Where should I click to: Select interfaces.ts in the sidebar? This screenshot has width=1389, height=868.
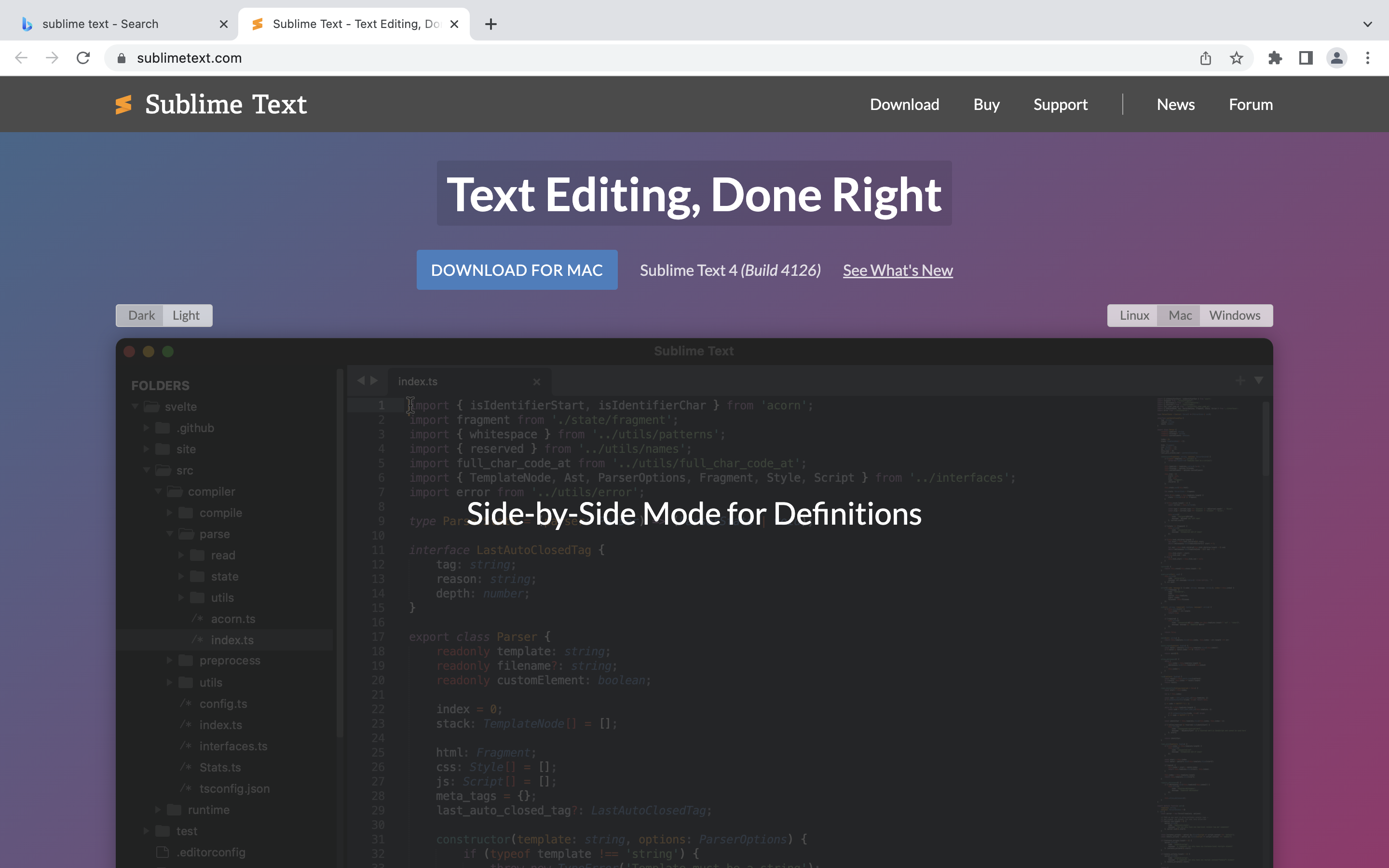(233, 746)
